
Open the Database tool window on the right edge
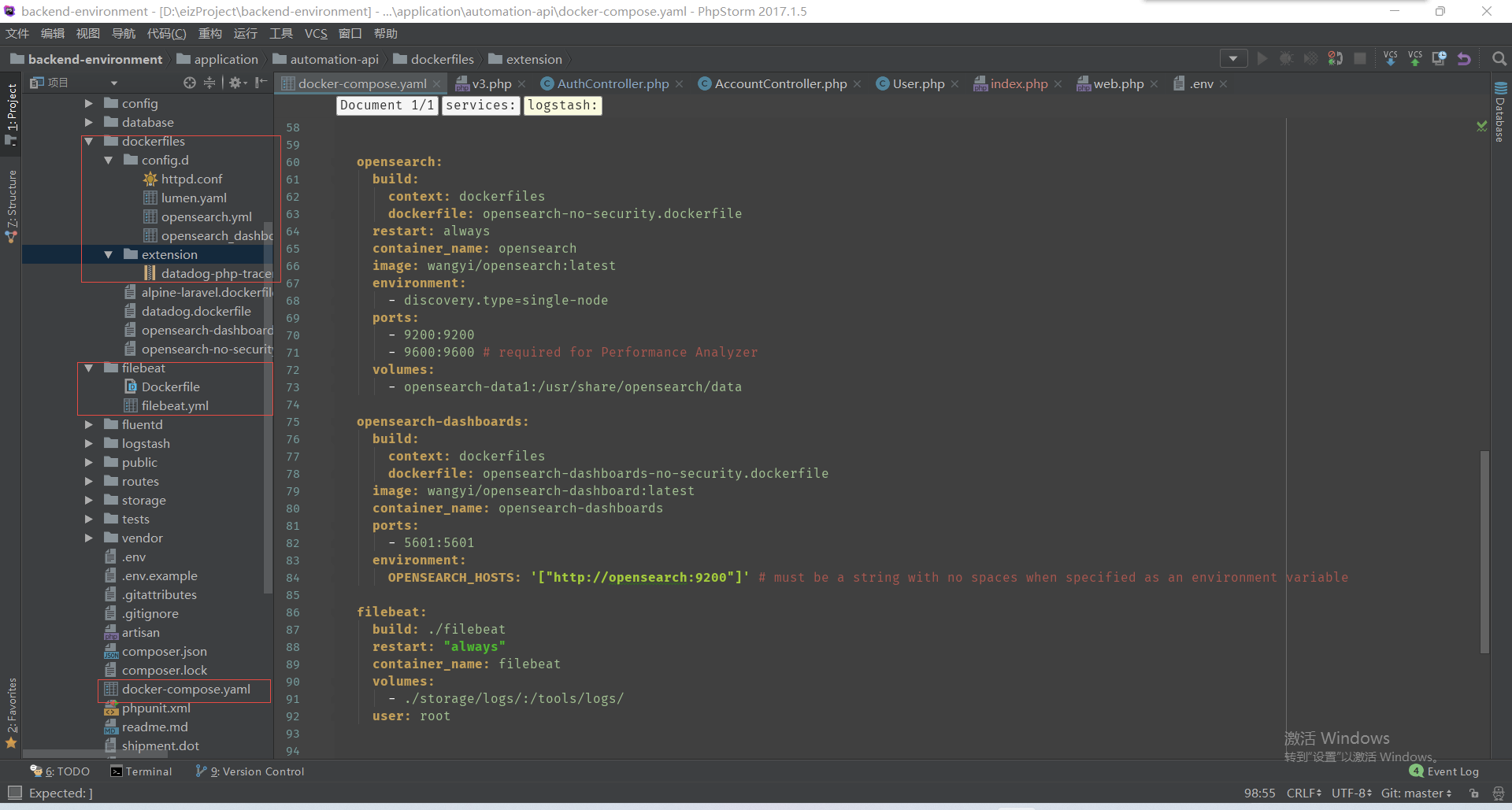pos(1499,110)
